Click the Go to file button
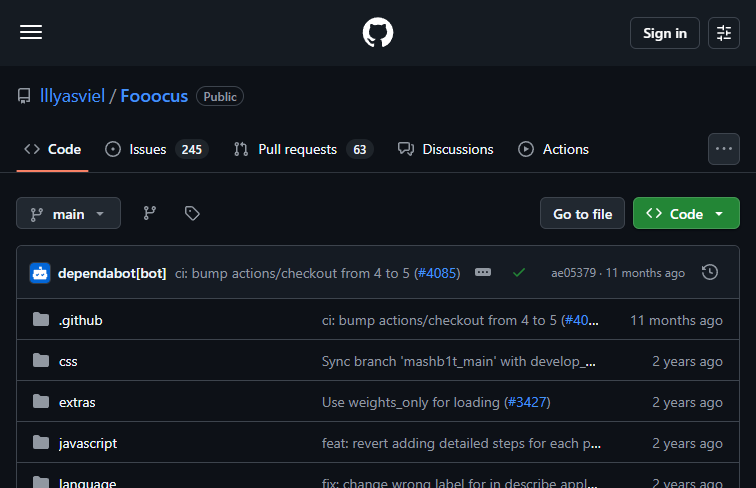 (582, 213)
